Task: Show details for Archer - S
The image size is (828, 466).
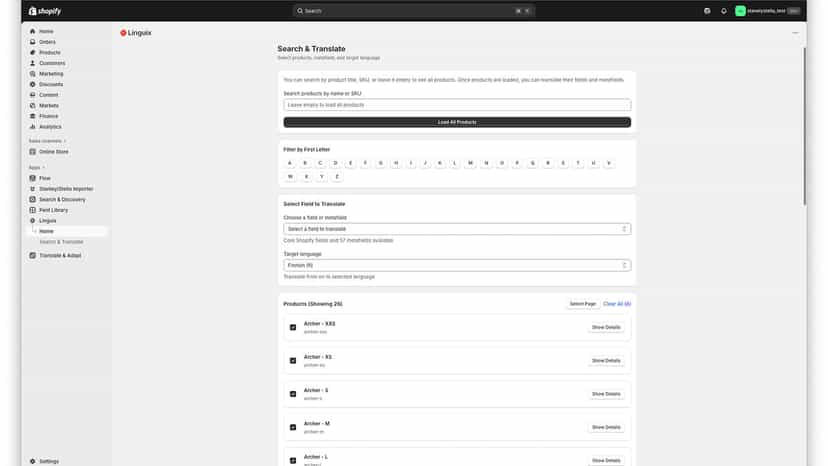Action: [x=606, y=394]
